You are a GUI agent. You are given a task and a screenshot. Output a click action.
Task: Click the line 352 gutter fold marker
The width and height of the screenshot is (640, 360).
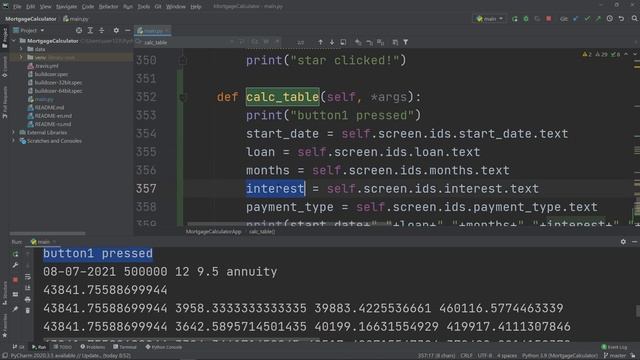tap(182, 97)
